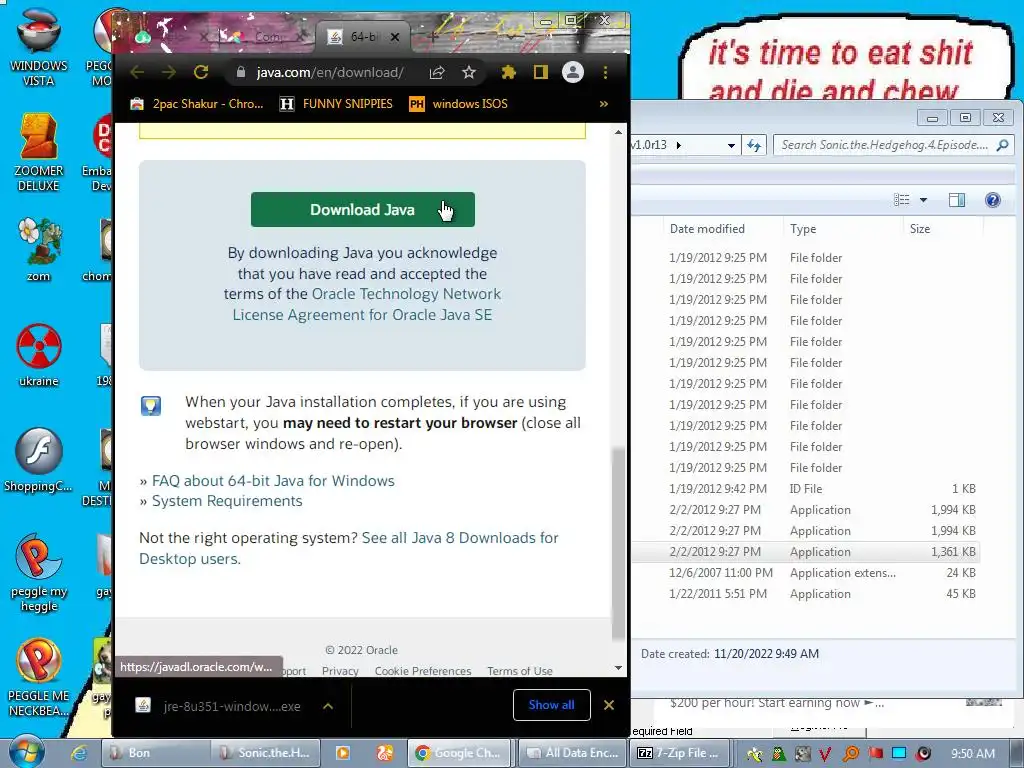Open a new Chrome tab

433,37
